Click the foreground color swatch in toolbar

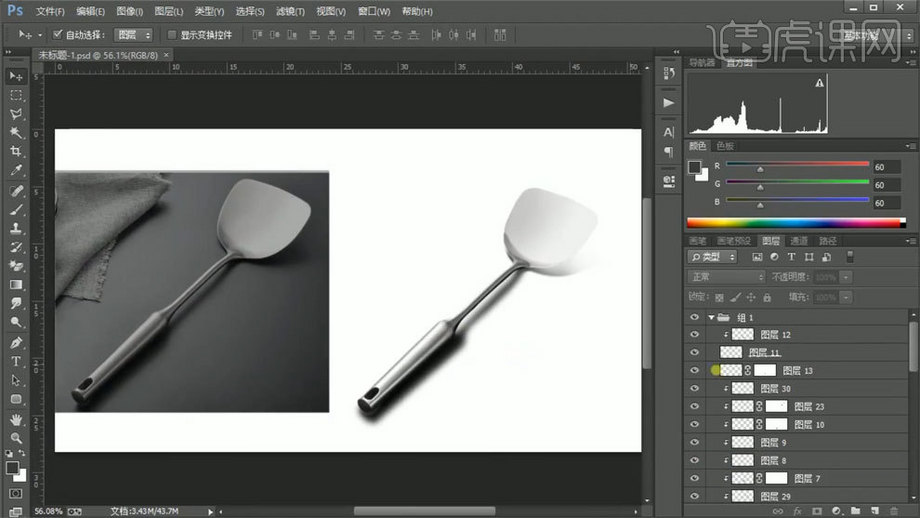coord(11,467)
